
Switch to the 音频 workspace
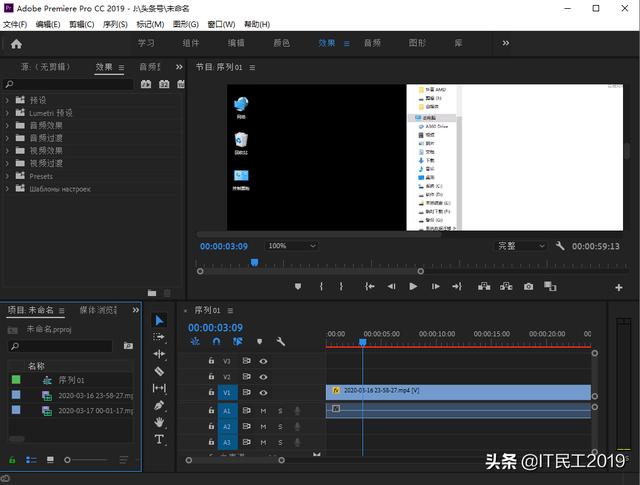pos(372,43)
